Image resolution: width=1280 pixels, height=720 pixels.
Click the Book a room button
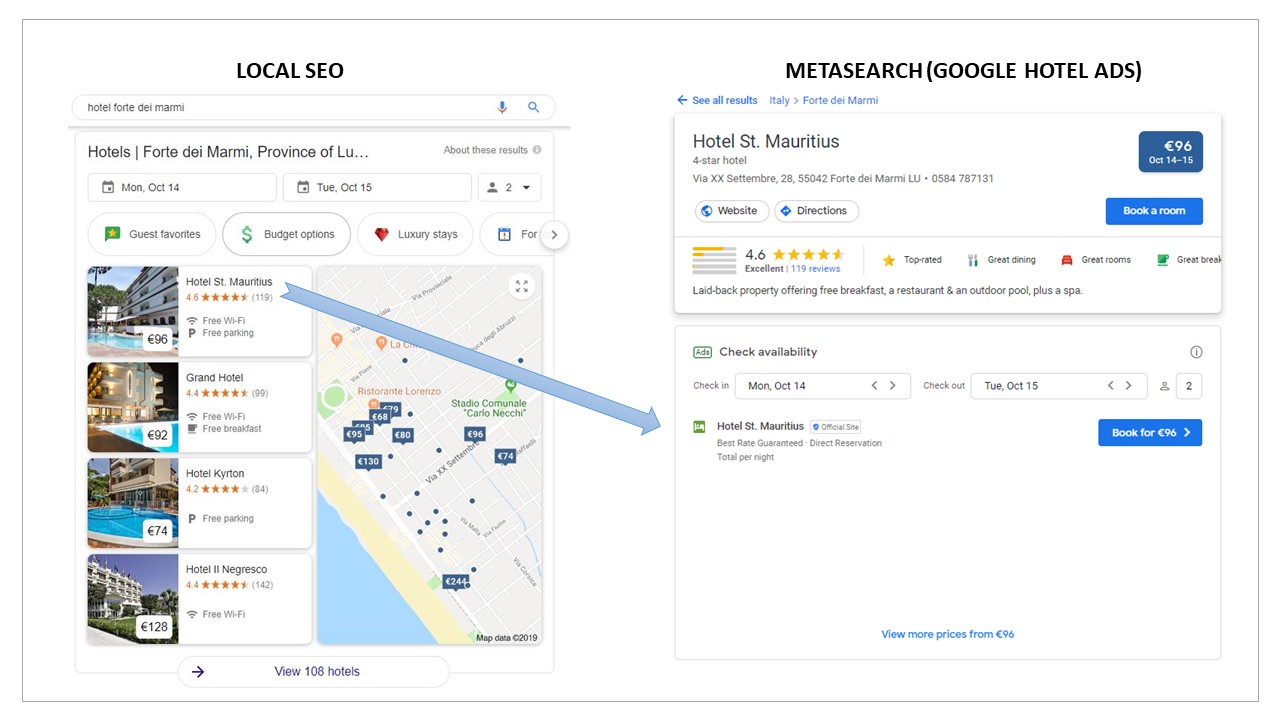[1154, 211]
